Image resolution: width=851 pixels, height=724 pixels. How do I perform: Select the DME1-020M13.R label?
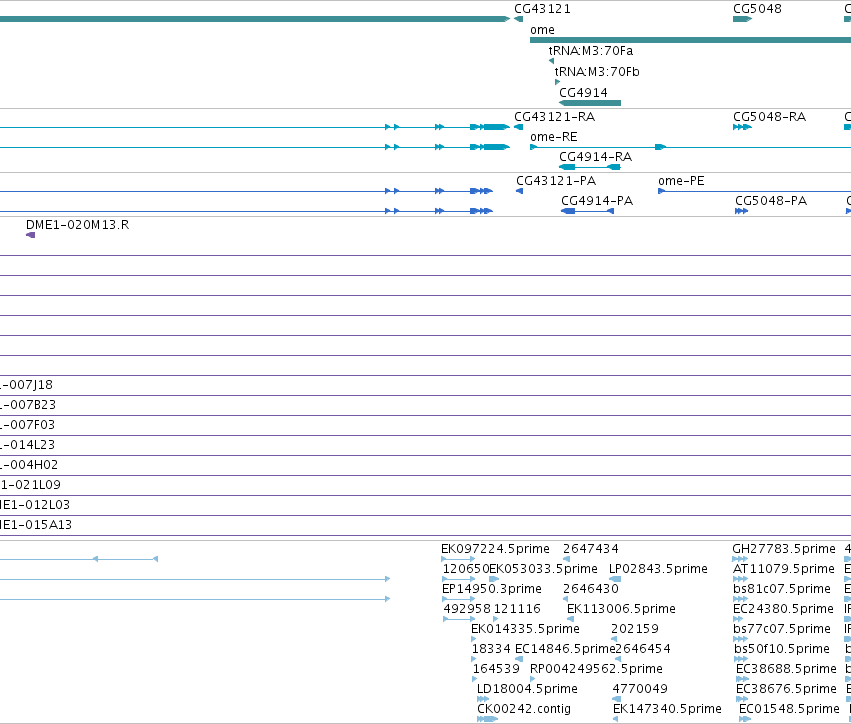point(78,225)
